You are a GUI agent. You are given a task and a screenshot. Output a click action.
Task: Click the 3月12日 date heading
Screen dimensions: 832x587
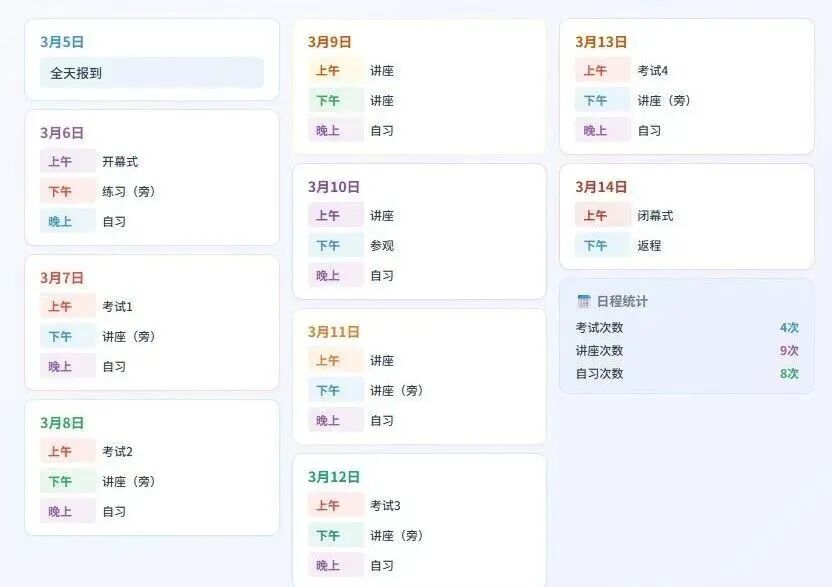coord(334,477)
